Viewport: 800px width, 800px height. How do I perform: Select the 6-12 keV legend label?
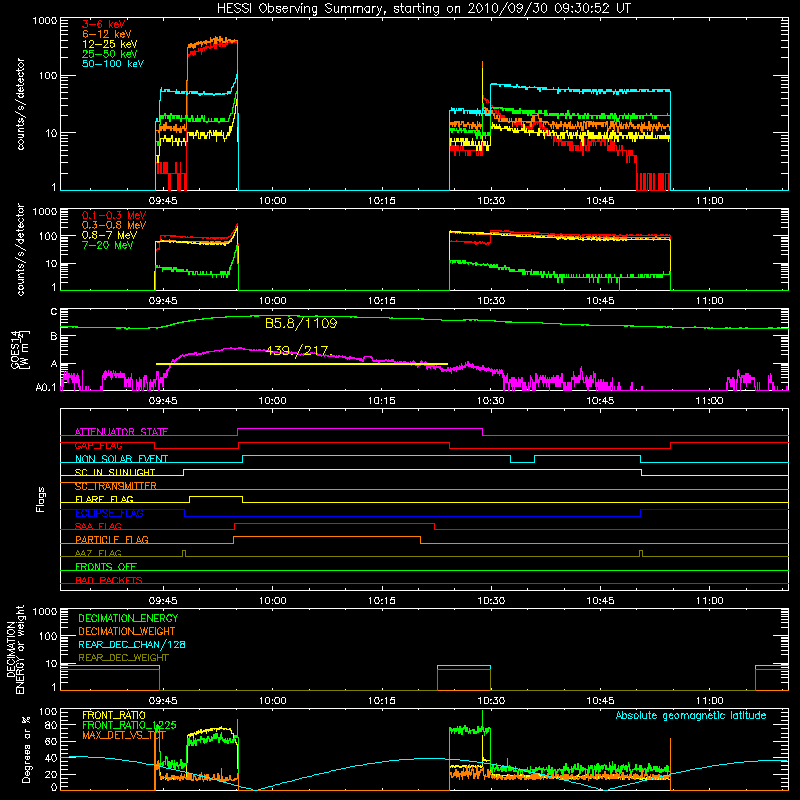107,34
